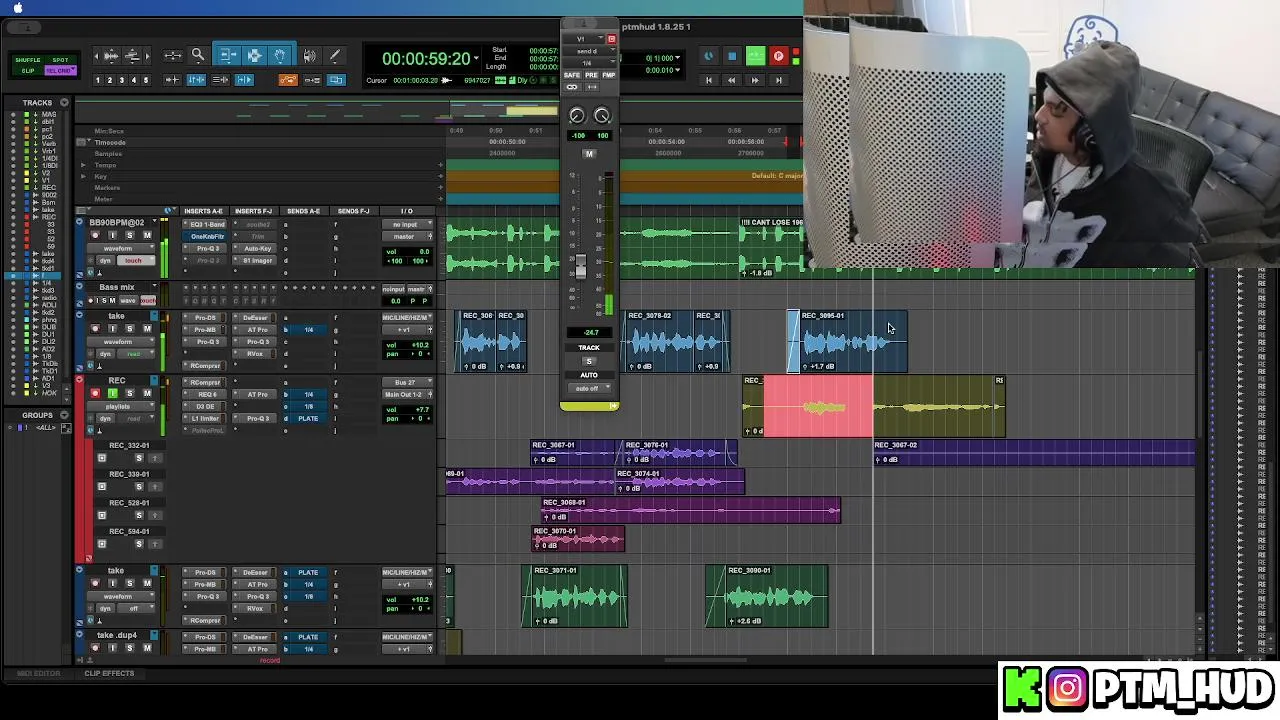This screenshot has width=1280, height=720.
Task: Select the Selector tool
Action: [254, 56]
